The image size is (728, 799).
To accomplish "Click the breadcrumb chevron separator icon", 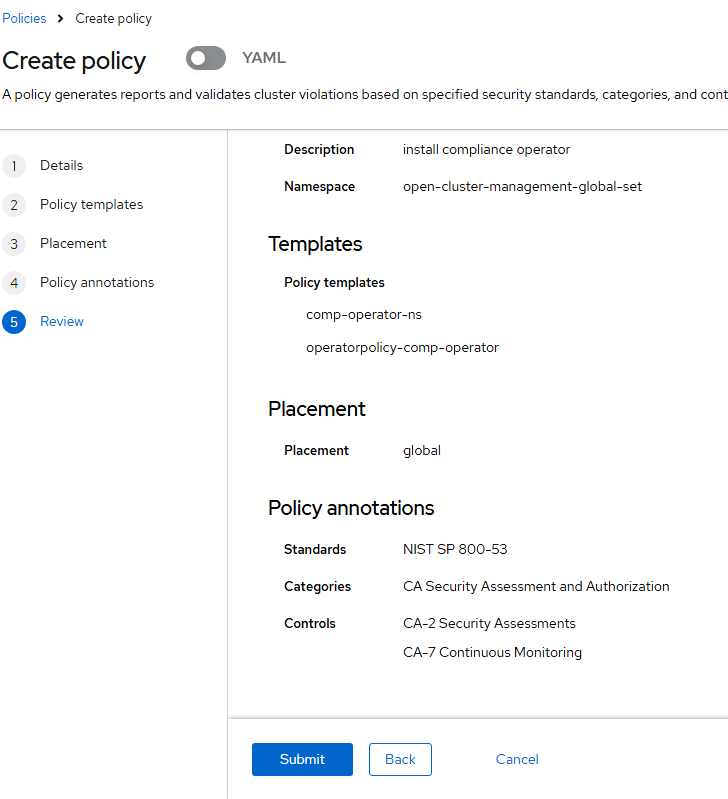I will (61, 18).
